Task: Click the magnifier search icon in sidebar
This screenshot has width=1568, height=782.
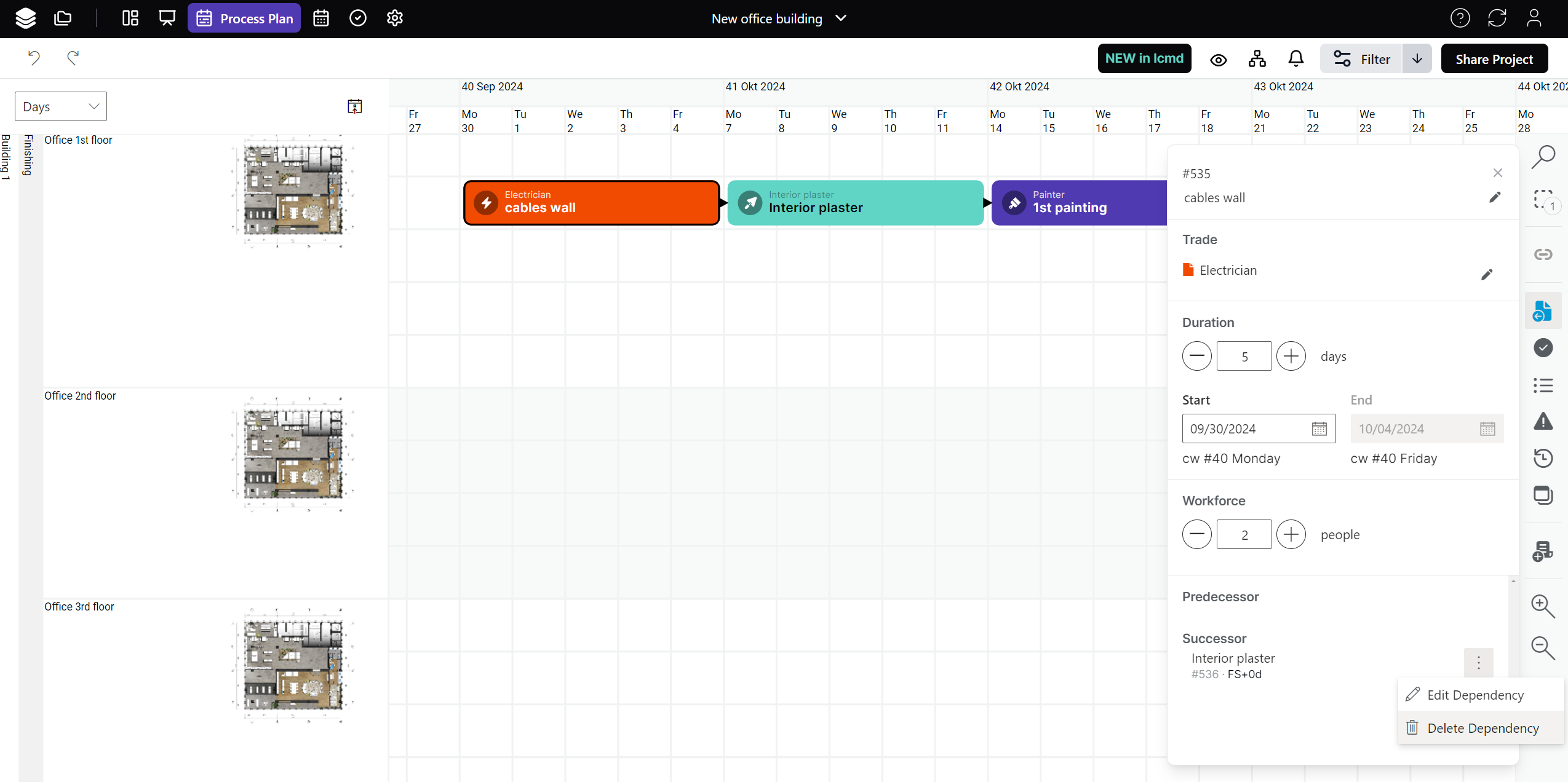Action: (x=1543, y=157)
